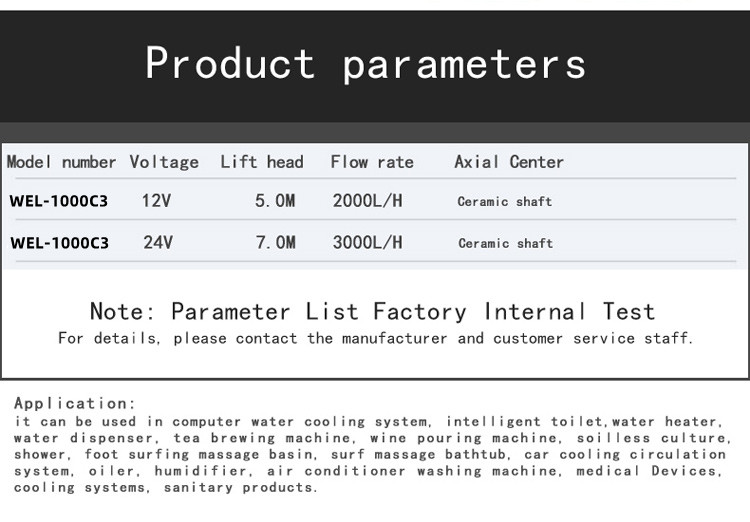Click the 24V voltage cell
This screenshot has height=522, width=750.
tap(158, 242)
